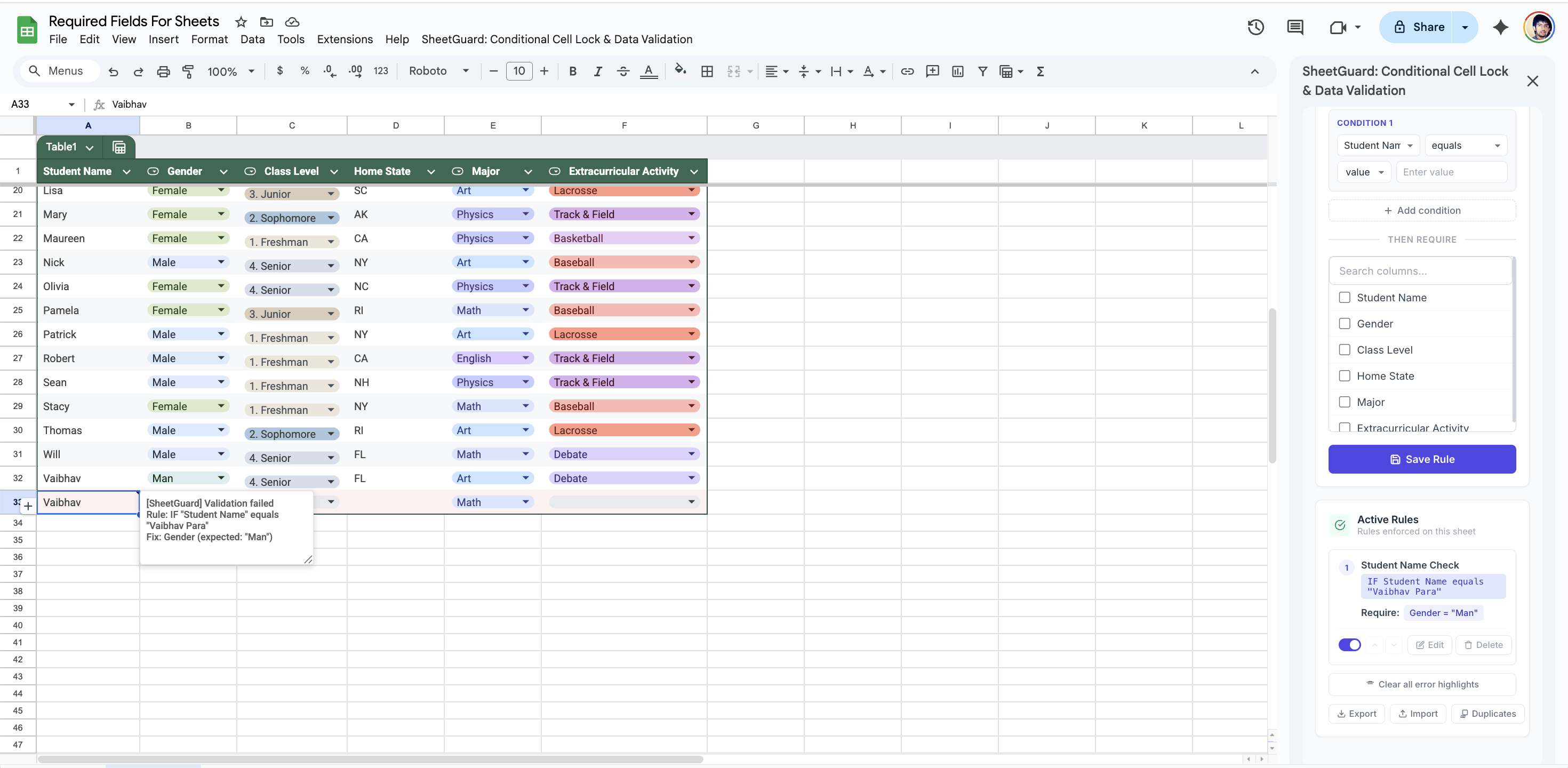This screenshot has height=768, width=1568.
Task: Click Clear all error highlights
Action: tap(1422, 684)
